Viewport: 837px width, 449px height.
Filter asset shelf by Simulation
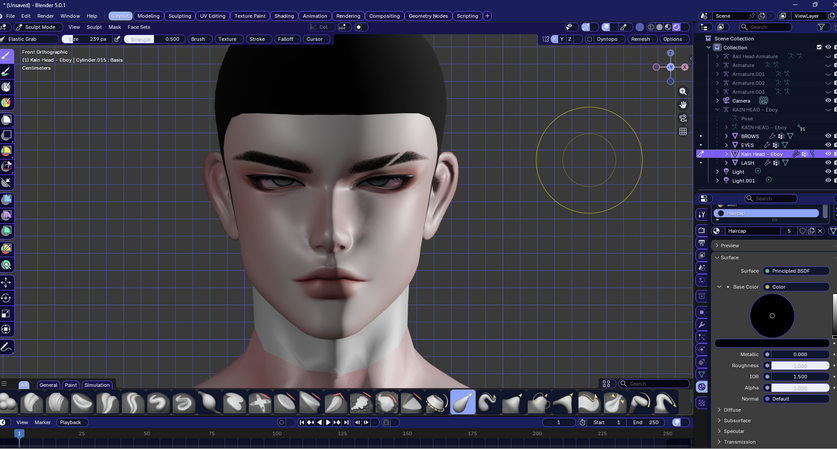tap(97, 385)
